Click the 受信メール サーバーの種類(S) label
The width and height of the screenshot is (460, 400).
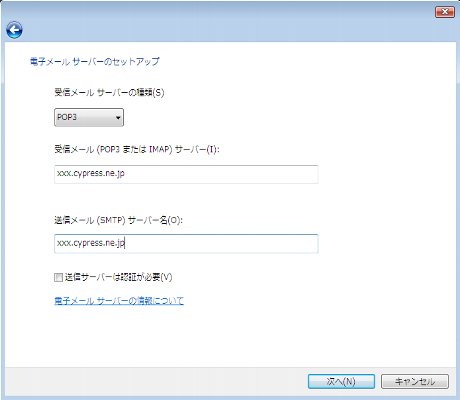pyautogui.click(x=109, y=92)
